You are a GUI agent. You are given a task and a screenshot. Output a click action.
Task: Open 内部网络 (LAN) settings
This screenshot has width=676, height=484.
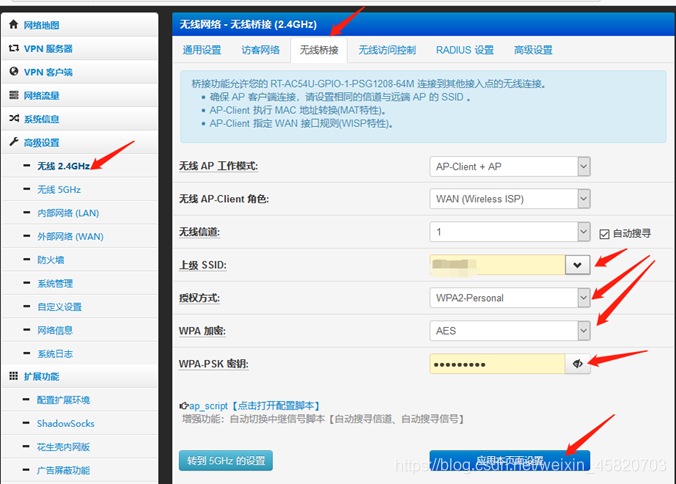click(68, 213)
